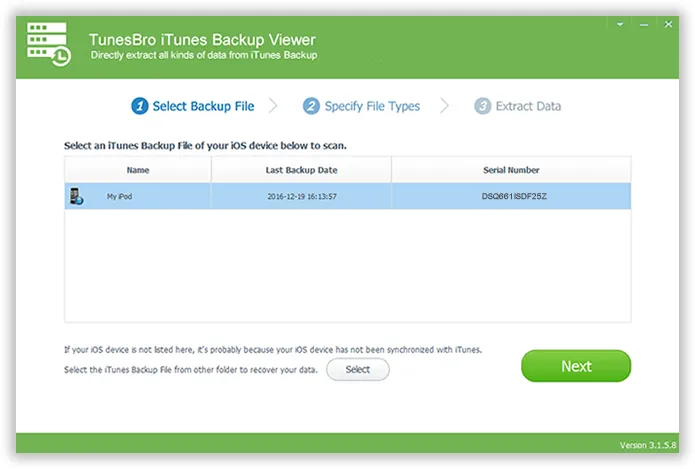Sort backups by the Name column header
The height and width of the screenshot is (469, 695).
(138, 170)
